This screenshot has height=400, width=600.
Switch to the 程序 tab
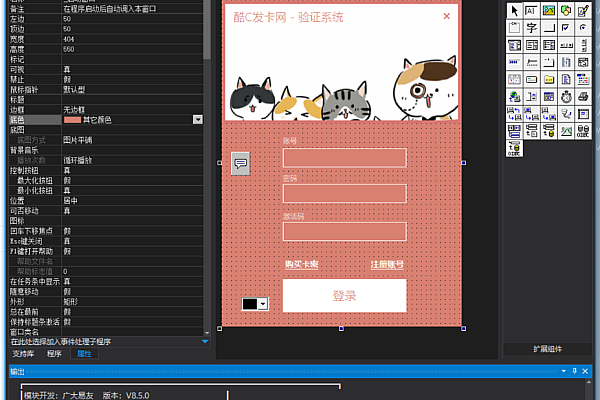point(54,354)
